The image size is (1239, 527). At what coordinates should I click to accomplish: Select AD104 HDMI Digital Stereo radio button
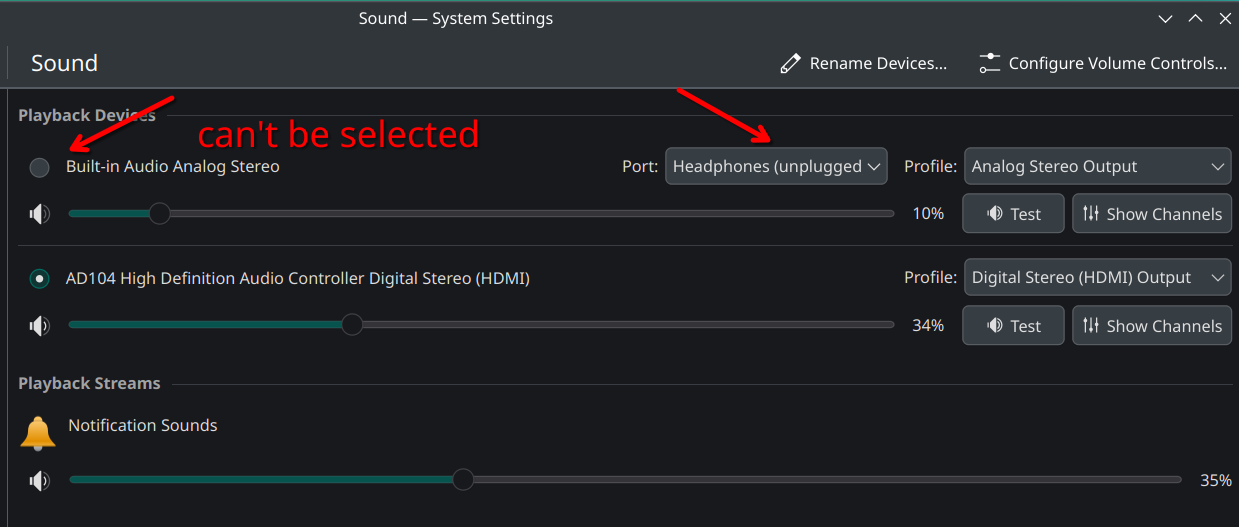[x=40, y=279]
